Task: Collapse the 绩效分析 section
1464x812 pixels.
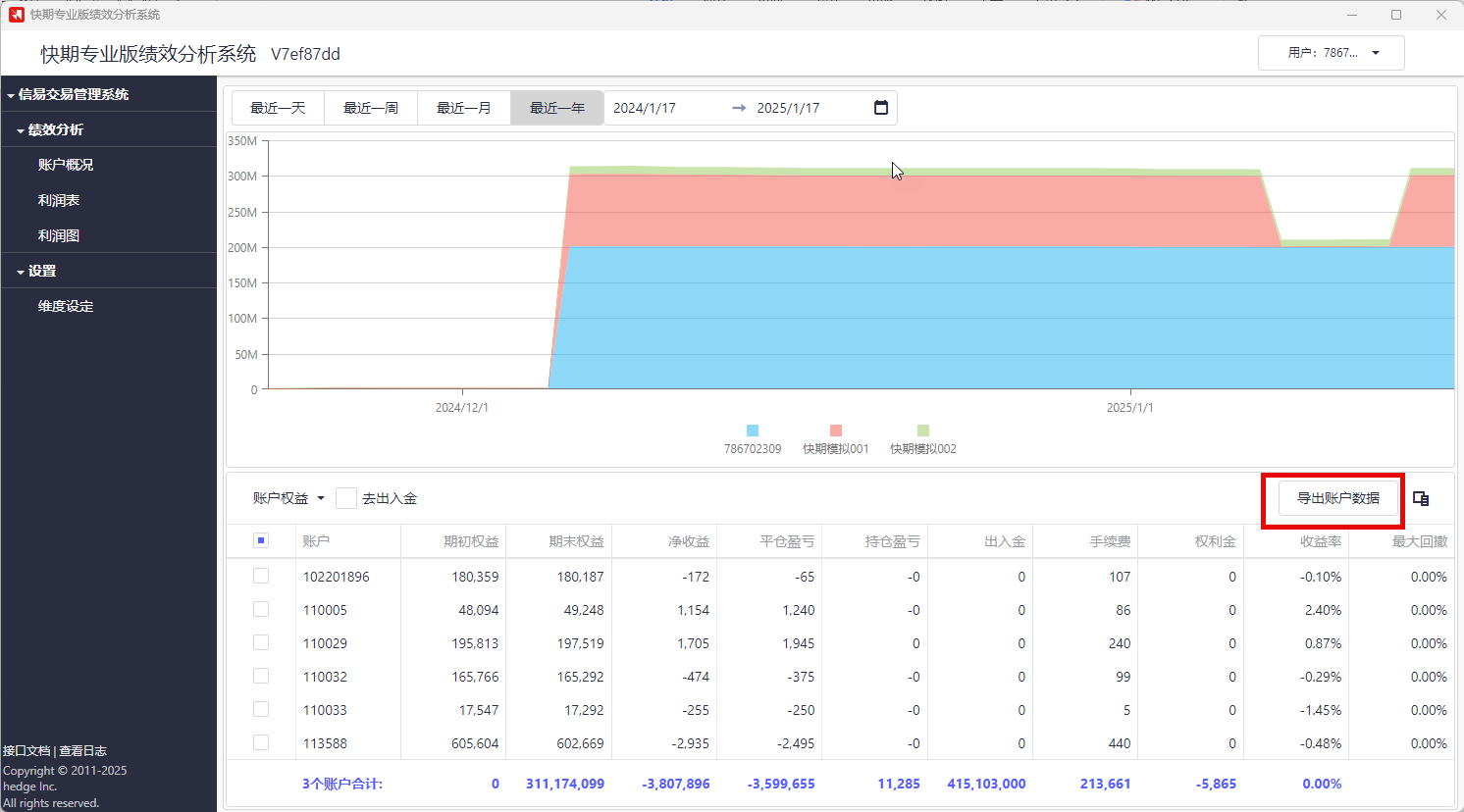Action: 21,130
